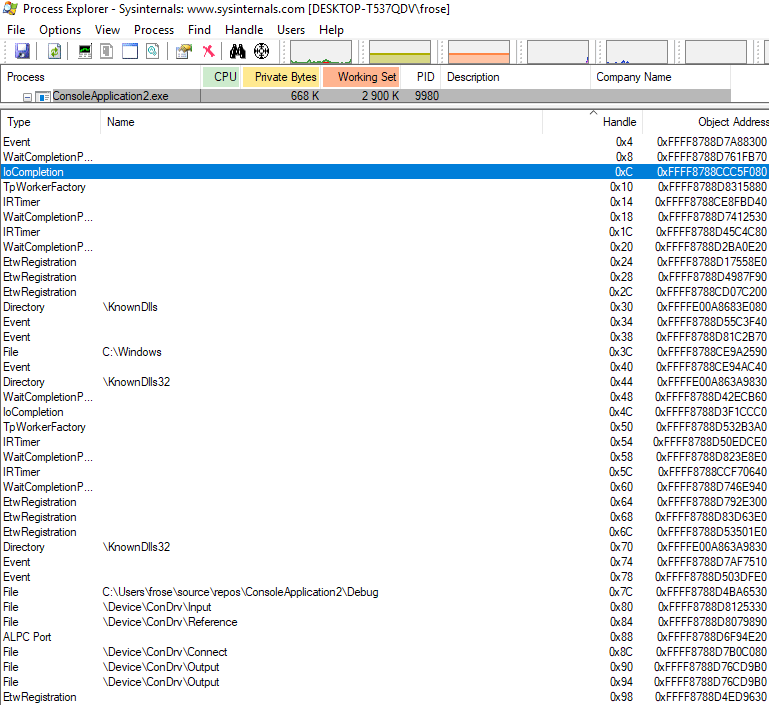Toggle the lower pane window icon
Screen dimensions: 769x705
pyautogui.click(x=130, y=51)
